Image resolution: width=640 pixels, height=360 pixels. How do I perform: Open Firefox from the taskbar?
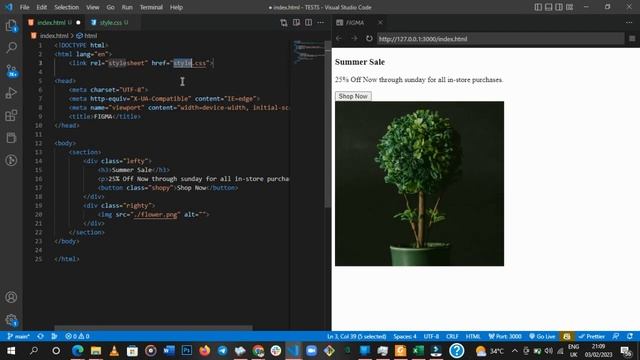(204, 351)
